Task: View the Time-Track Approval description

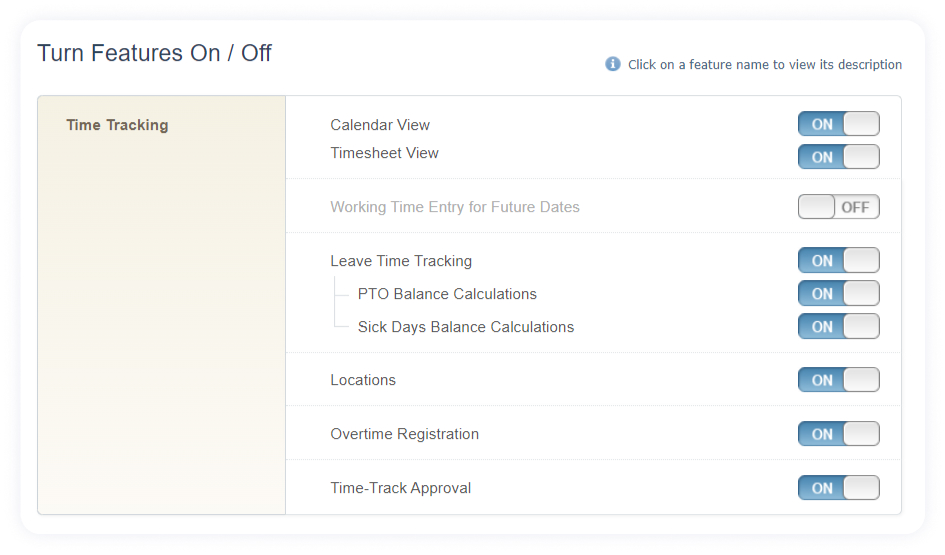Action: click(400, 488)
